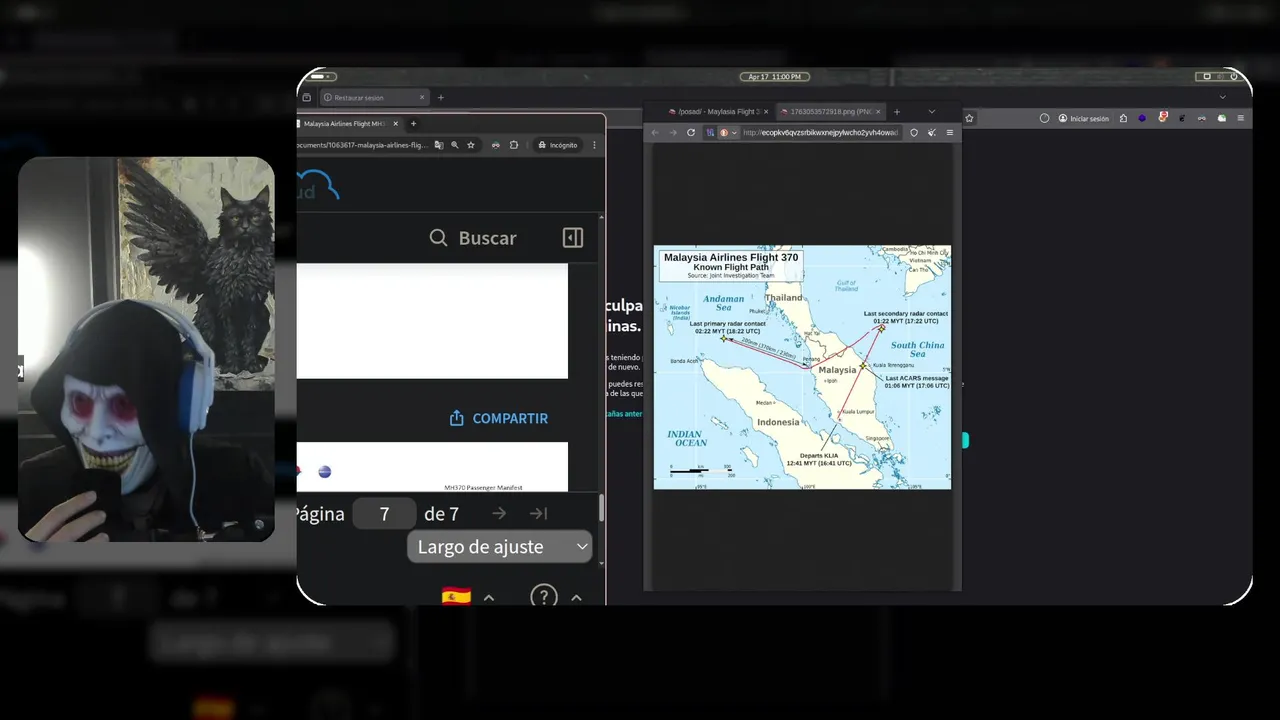Image resolution: width=1280 pixels, height=720 pixels.
Task: Click the broom new identity icon
Action: [932, 132]
